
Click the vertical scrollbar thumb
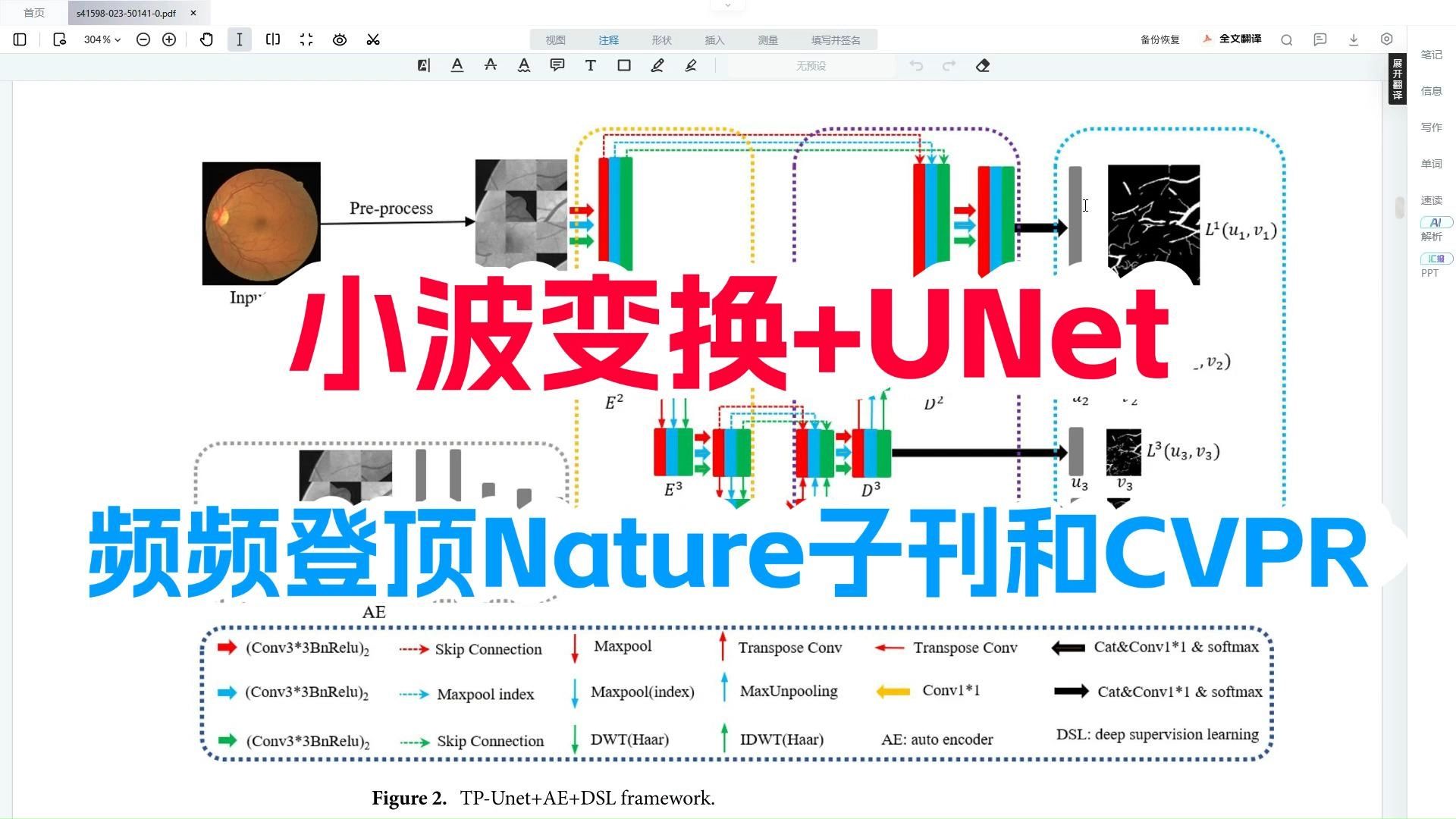click(x=1399, y=207)
